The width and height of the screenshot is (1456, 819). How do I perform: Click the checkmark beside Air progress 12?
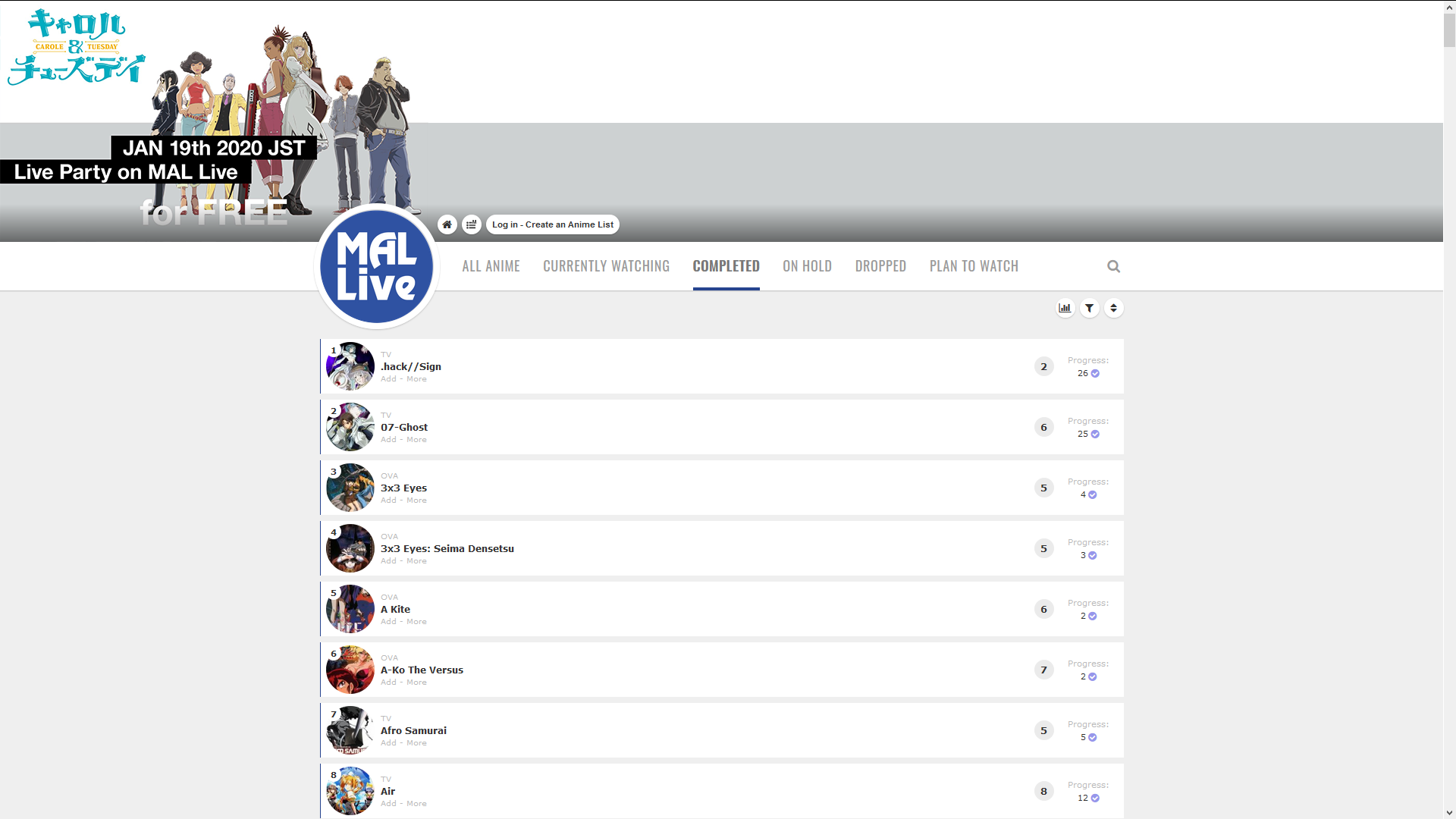point(1095,799)
